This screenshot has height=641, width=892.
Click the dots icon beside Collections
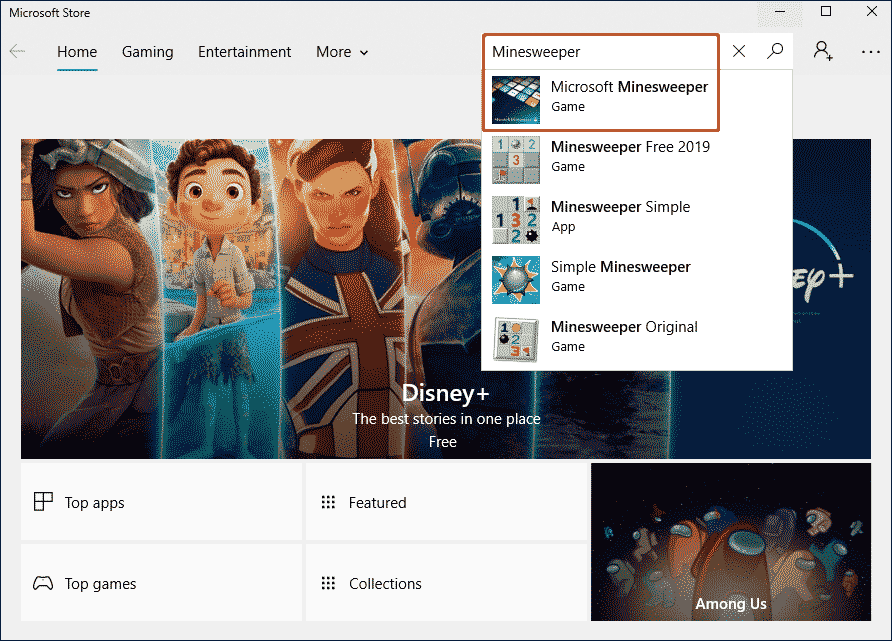[328, 583]
